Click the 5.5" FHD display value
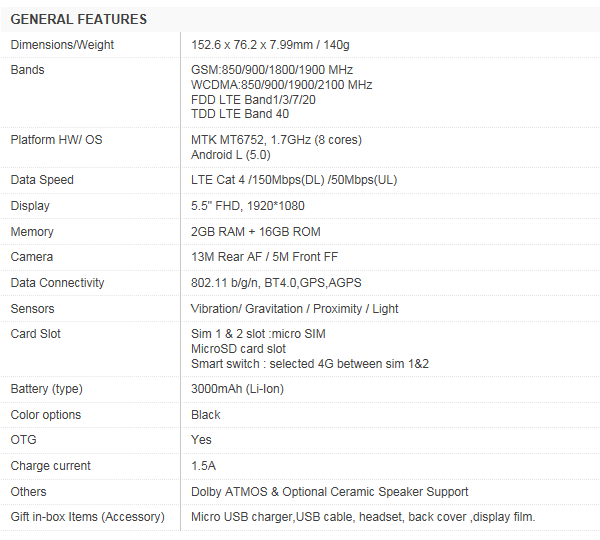Viewport: 600px width, 540px height. pos(248,206)
